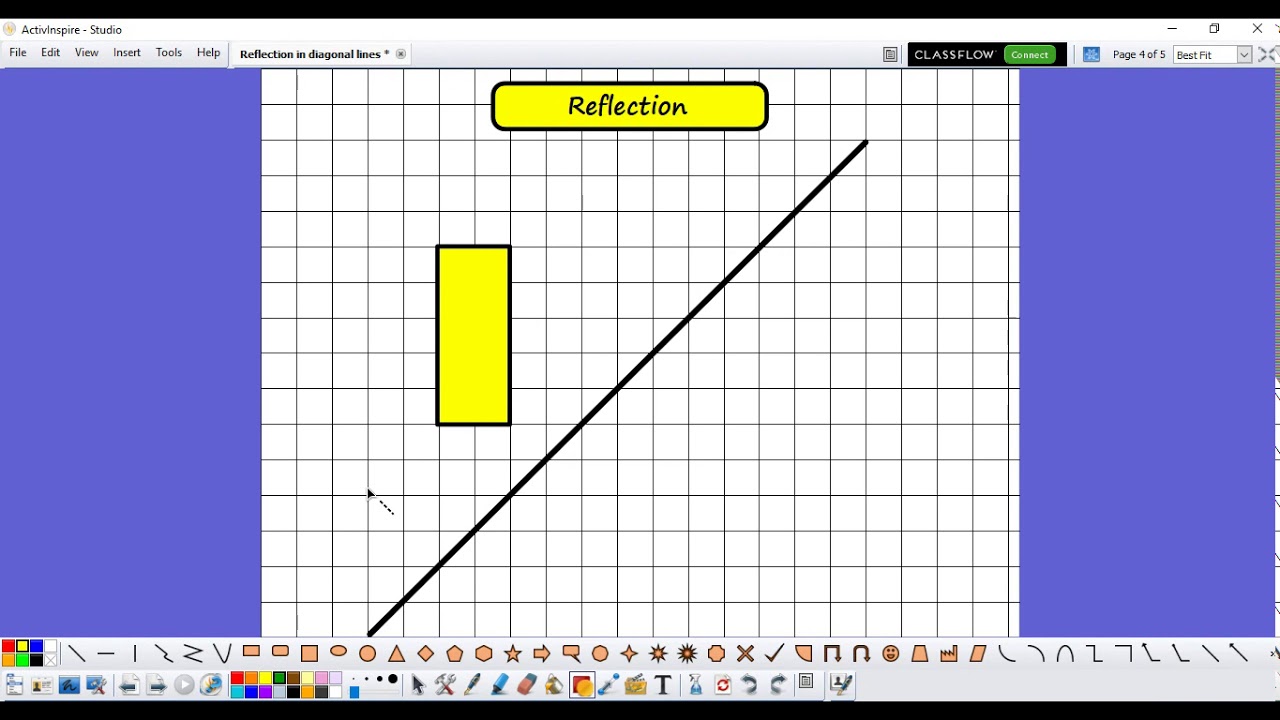Click the Start/Stop flipchart voting button

pos(184,685)
